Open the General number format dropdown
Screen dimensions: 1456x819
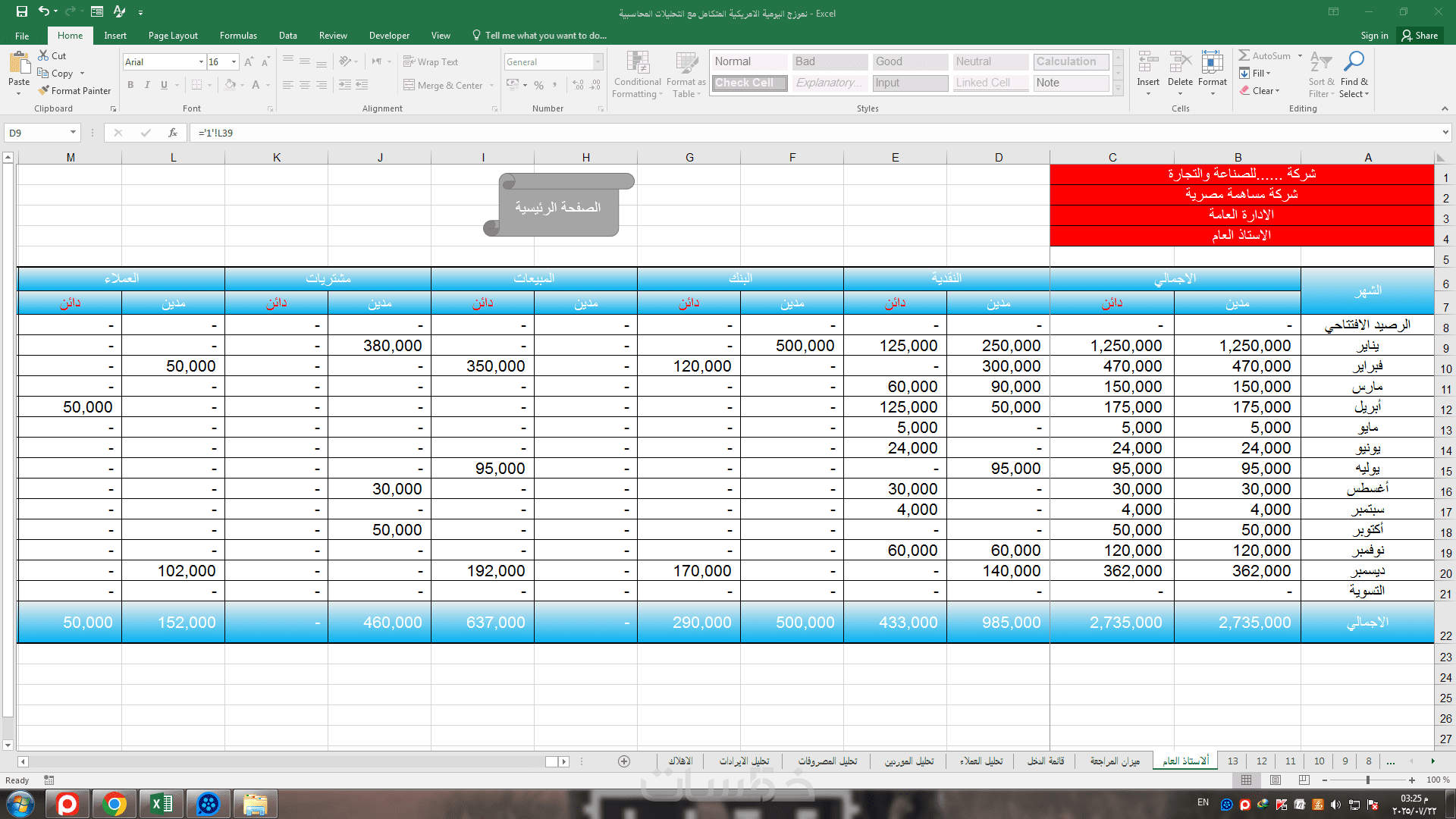(598, 61)
